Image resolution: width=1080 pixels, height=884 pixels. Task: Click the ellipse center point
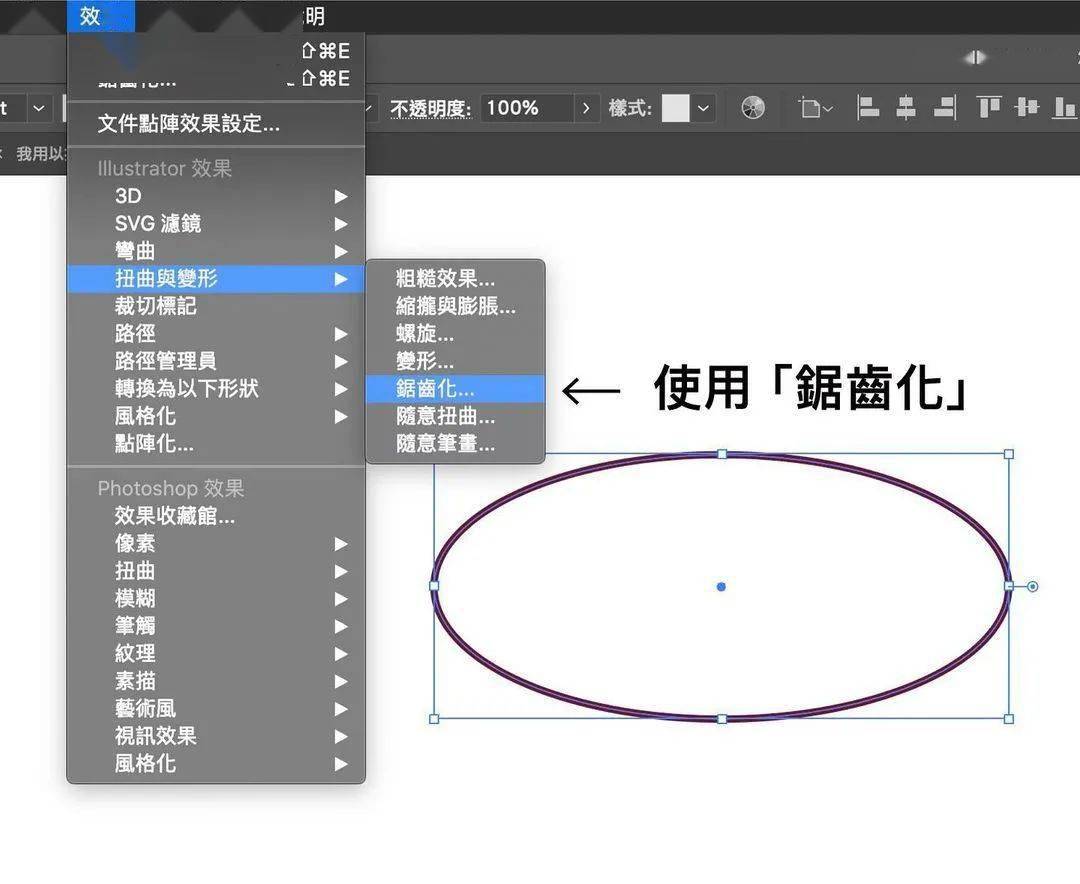[721, 587]
